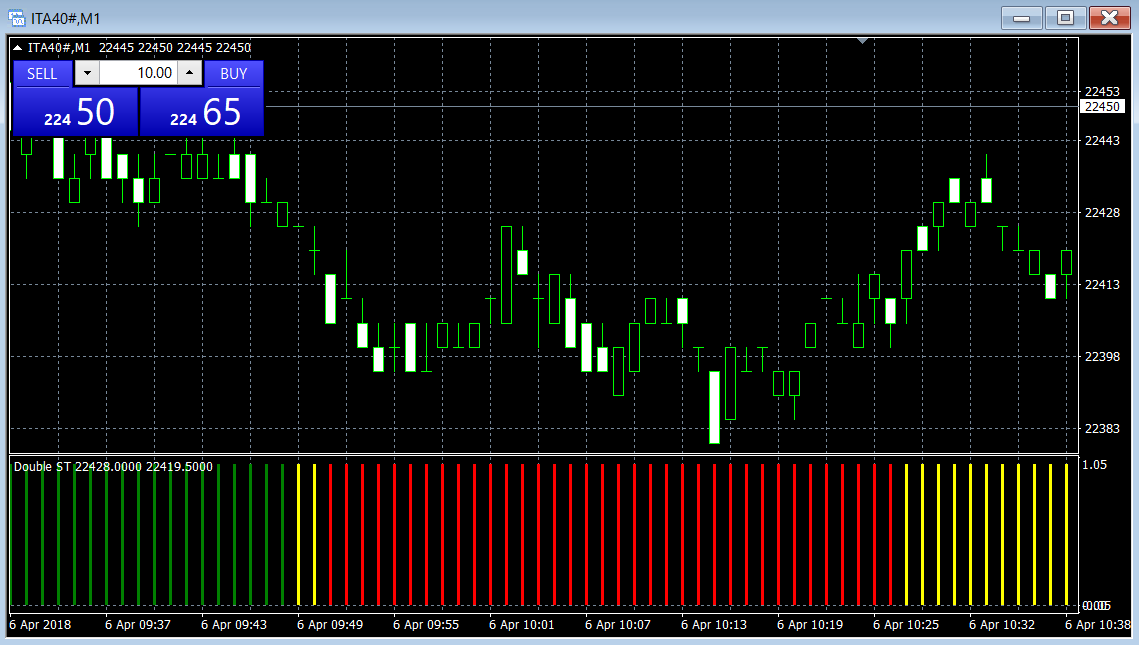Click the buy price 224 65 tile
Image resolution: width=1139 pixels, height=645 pixels.
click(x=201, y=112)
